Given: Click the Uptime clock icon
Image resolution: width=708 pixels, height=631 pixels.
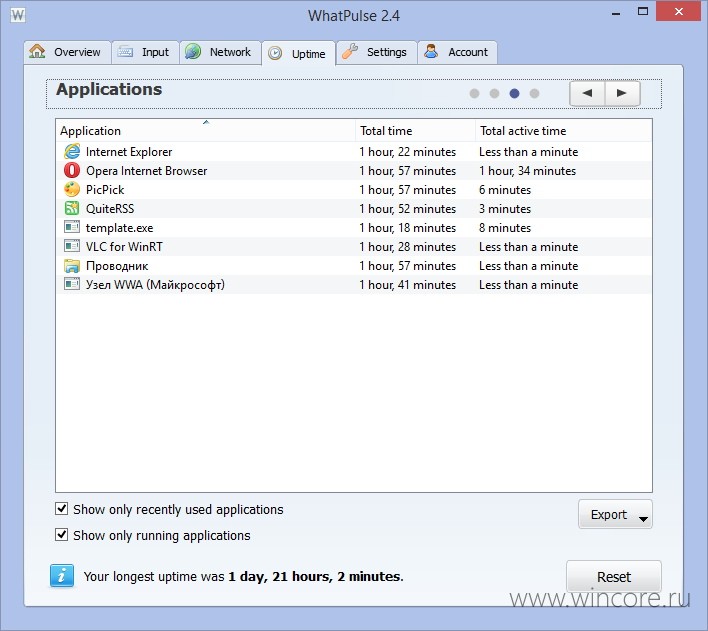Looking at the screenshot, I should (275, 53).
